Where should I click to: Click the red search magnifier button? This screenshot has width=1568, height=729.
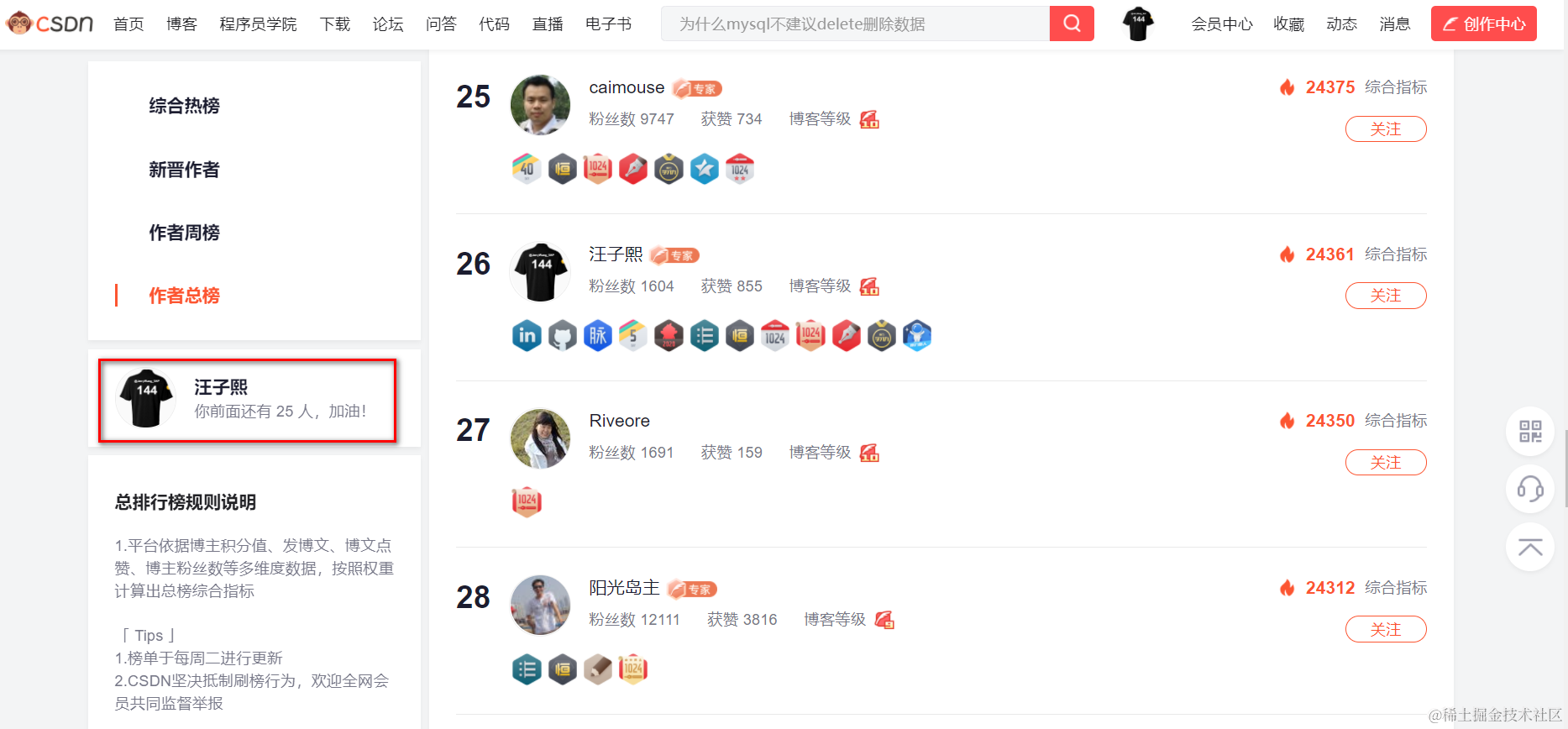click(x=1072, y=24)
